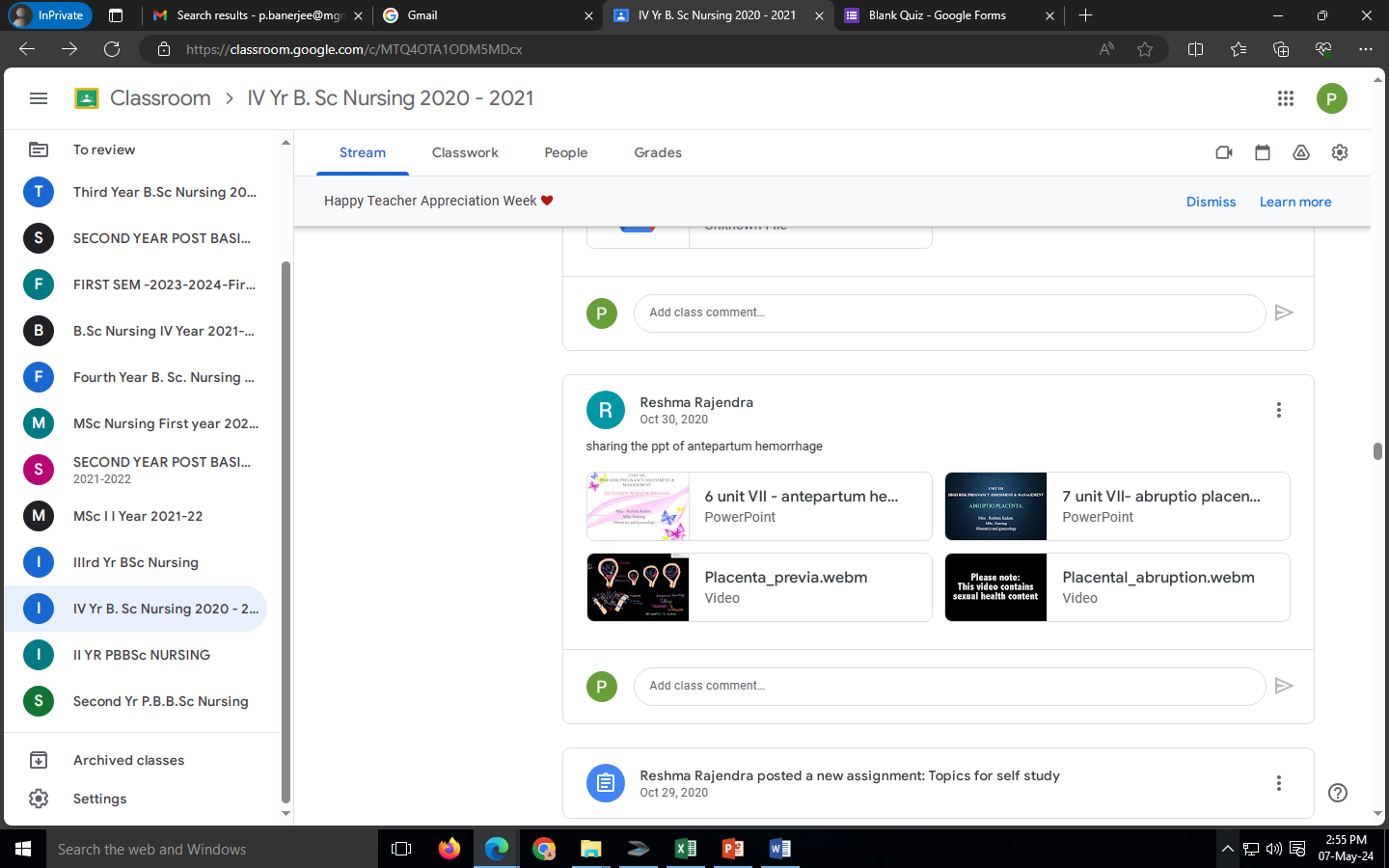
Task: Click the browser address bar URL
Action: coord(354,49)
